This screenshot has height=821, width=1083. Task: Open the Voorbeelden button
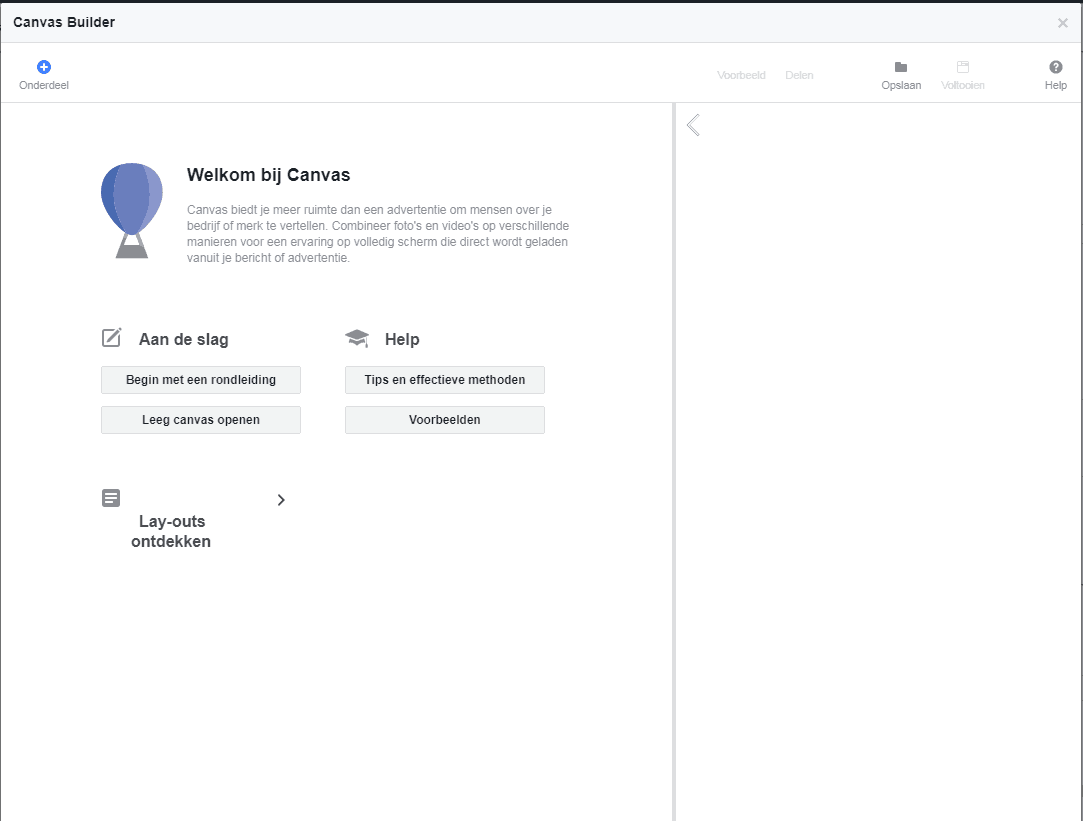click(445, 420)
